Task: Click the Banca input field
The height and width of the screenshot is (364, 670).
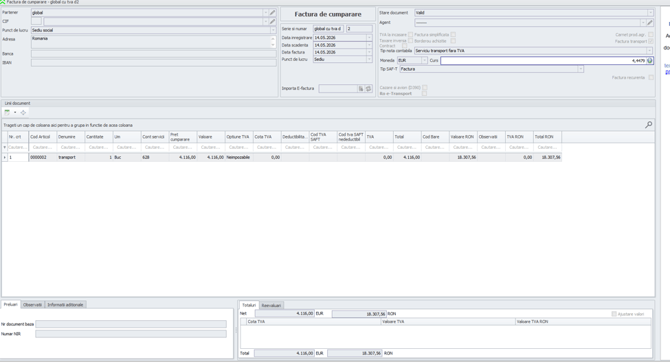Action: [x=153, y=54]
